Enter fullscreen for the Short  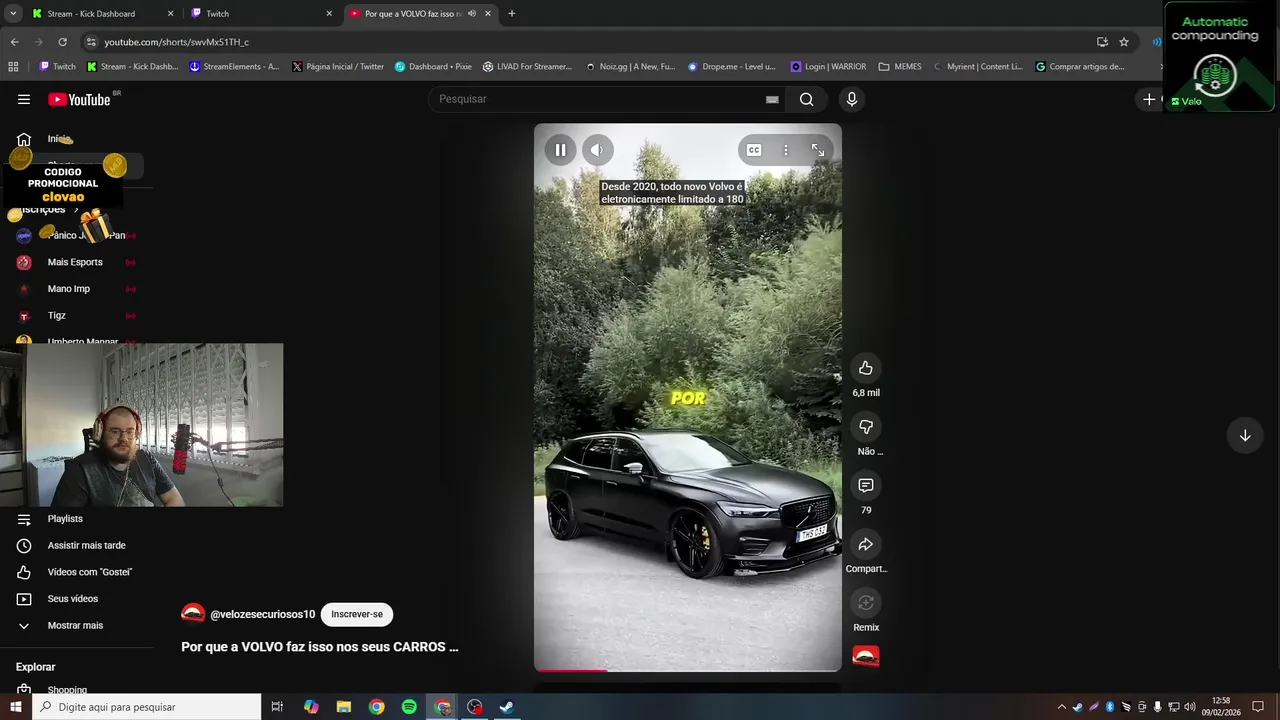(x=818, y=150)
